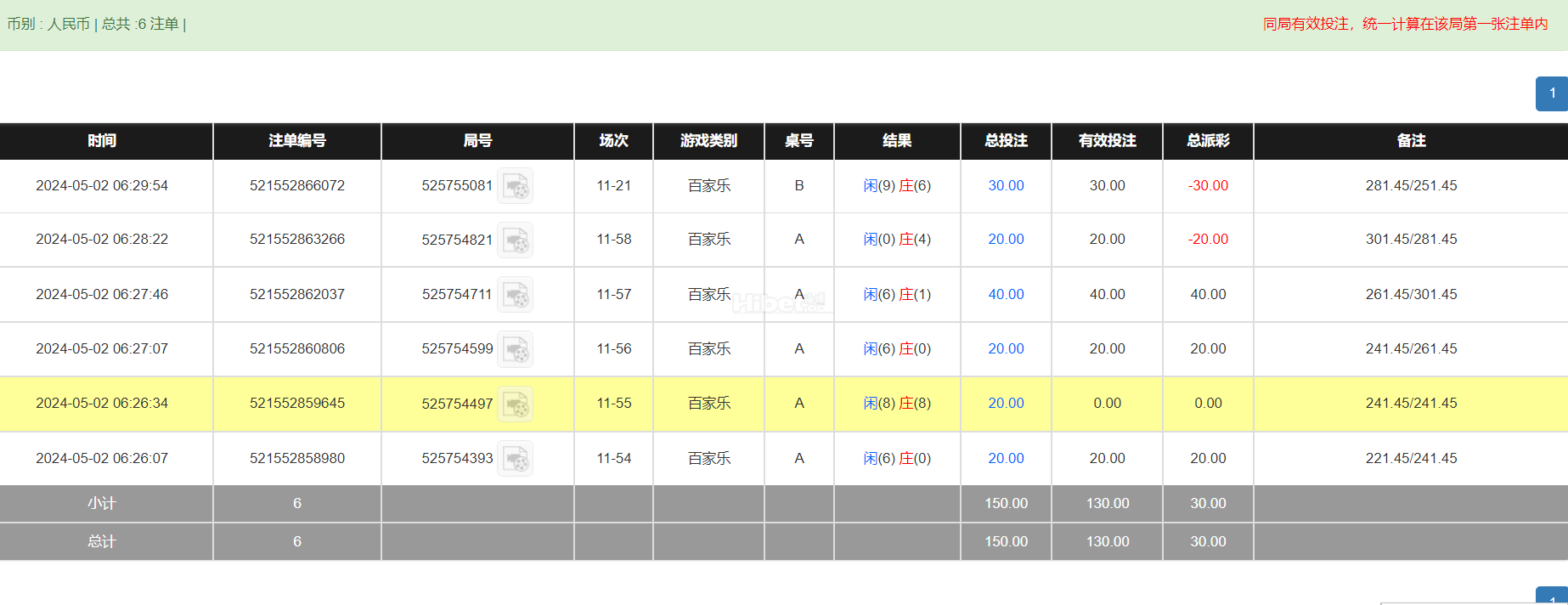
Task: Open video replay icon for round 525754497
Action: pyautogui.click(x=516, y=404)
